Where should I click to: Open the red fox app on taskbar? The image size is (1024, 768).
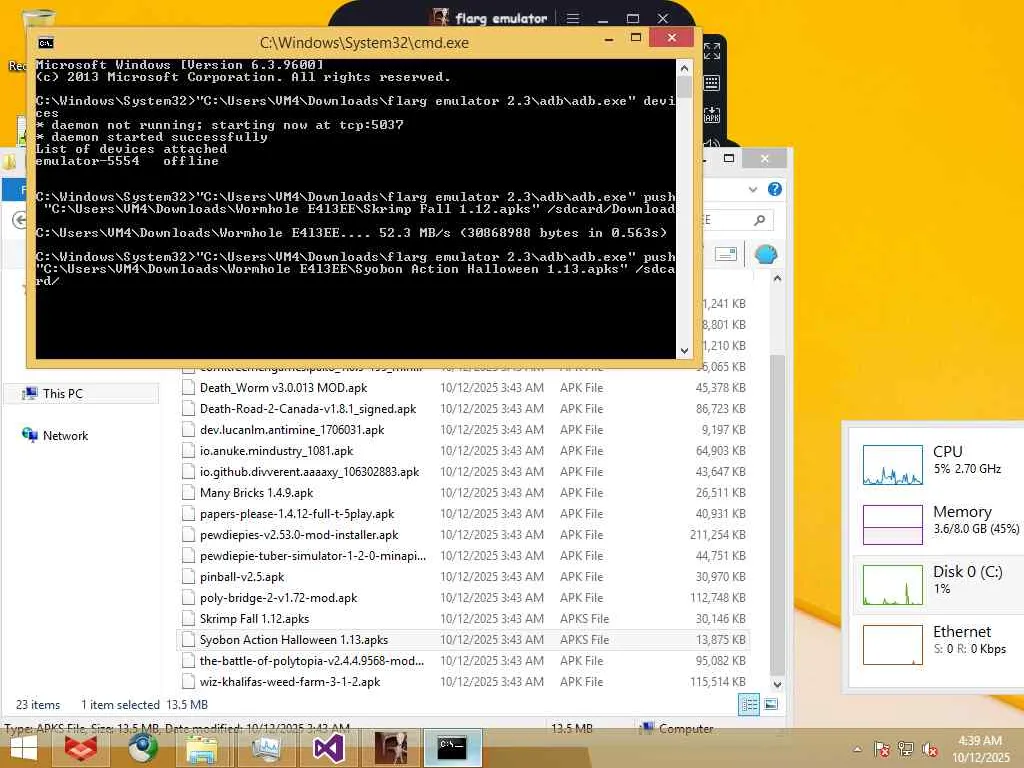point(81,748)
